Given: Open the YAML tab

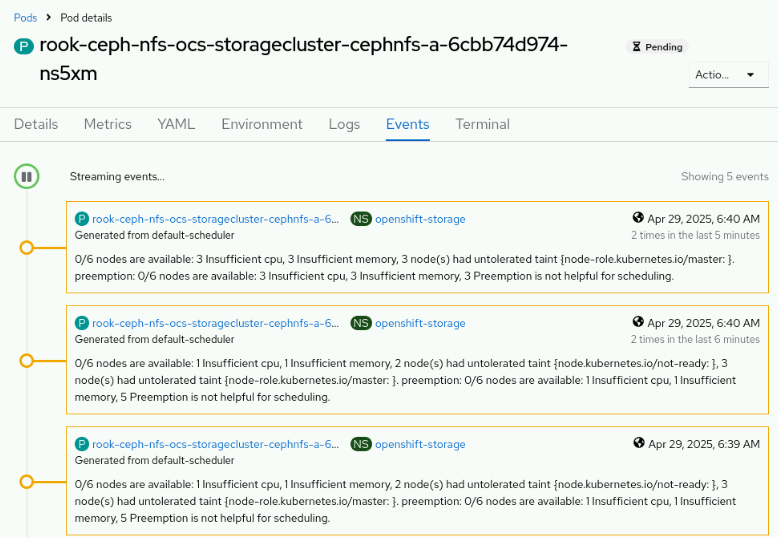Looking at the screenshot, I should click(x=176, y=124).
